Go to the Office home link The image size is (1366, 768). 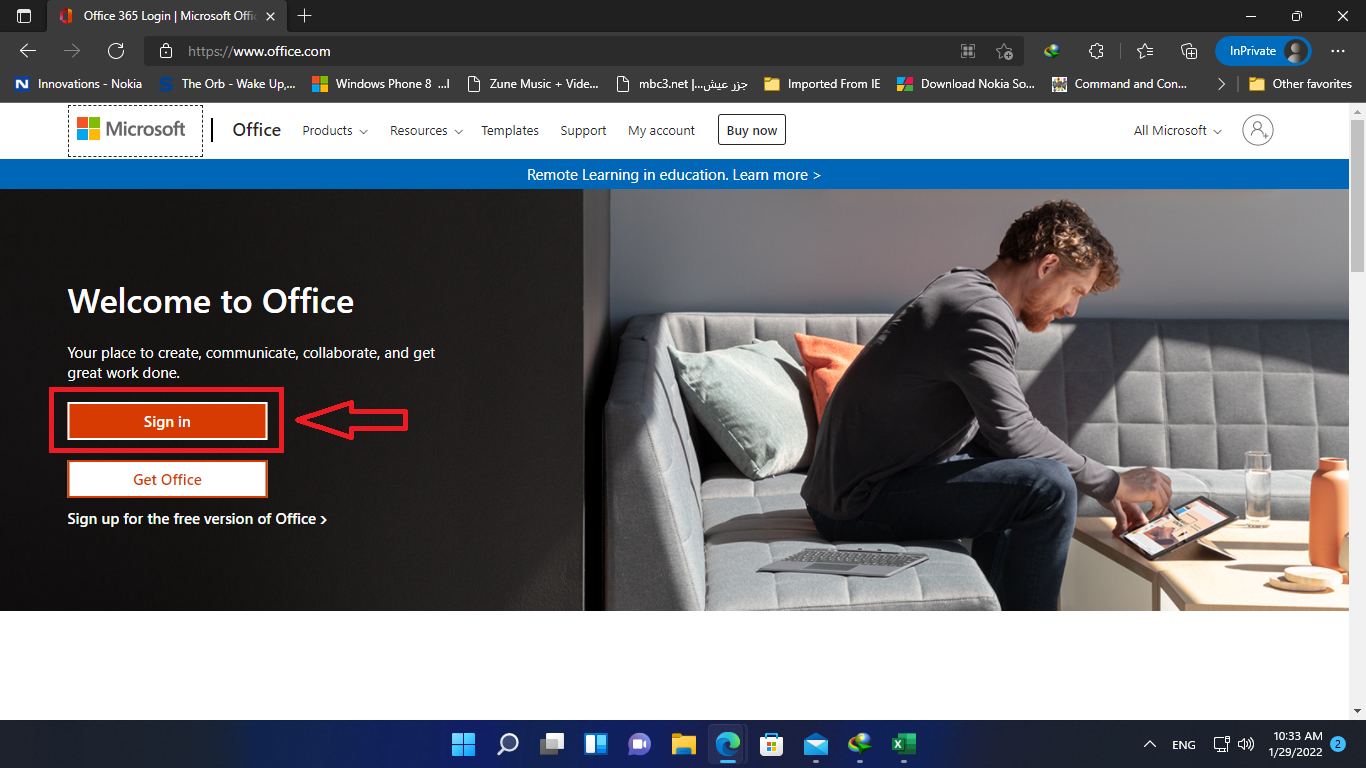click(x=257, y=130)
